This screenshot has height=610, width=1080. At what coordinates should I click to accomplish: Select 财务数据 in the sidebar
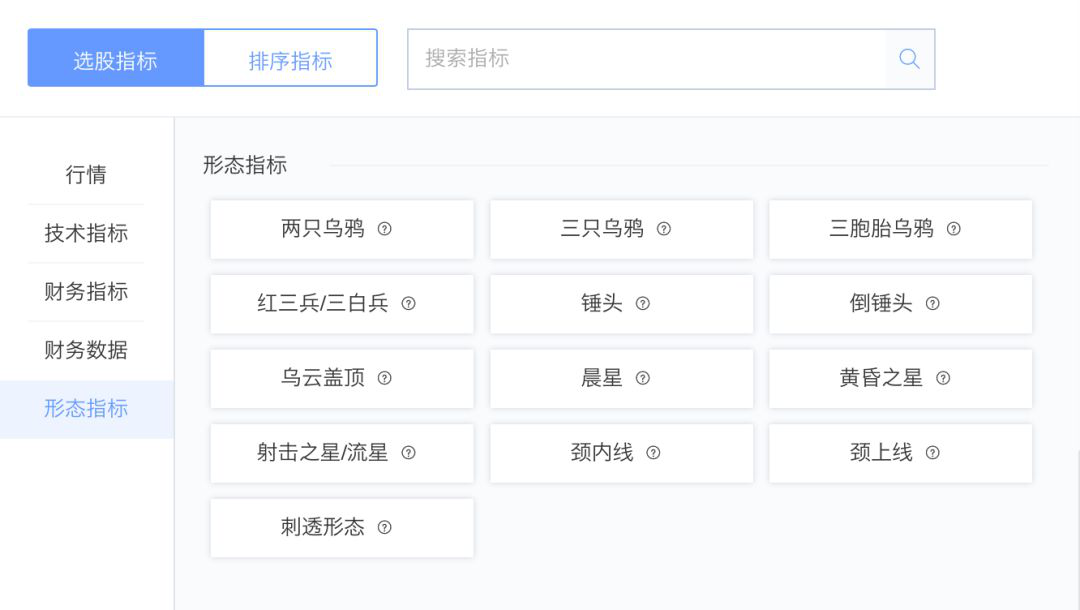coord(86,351)
